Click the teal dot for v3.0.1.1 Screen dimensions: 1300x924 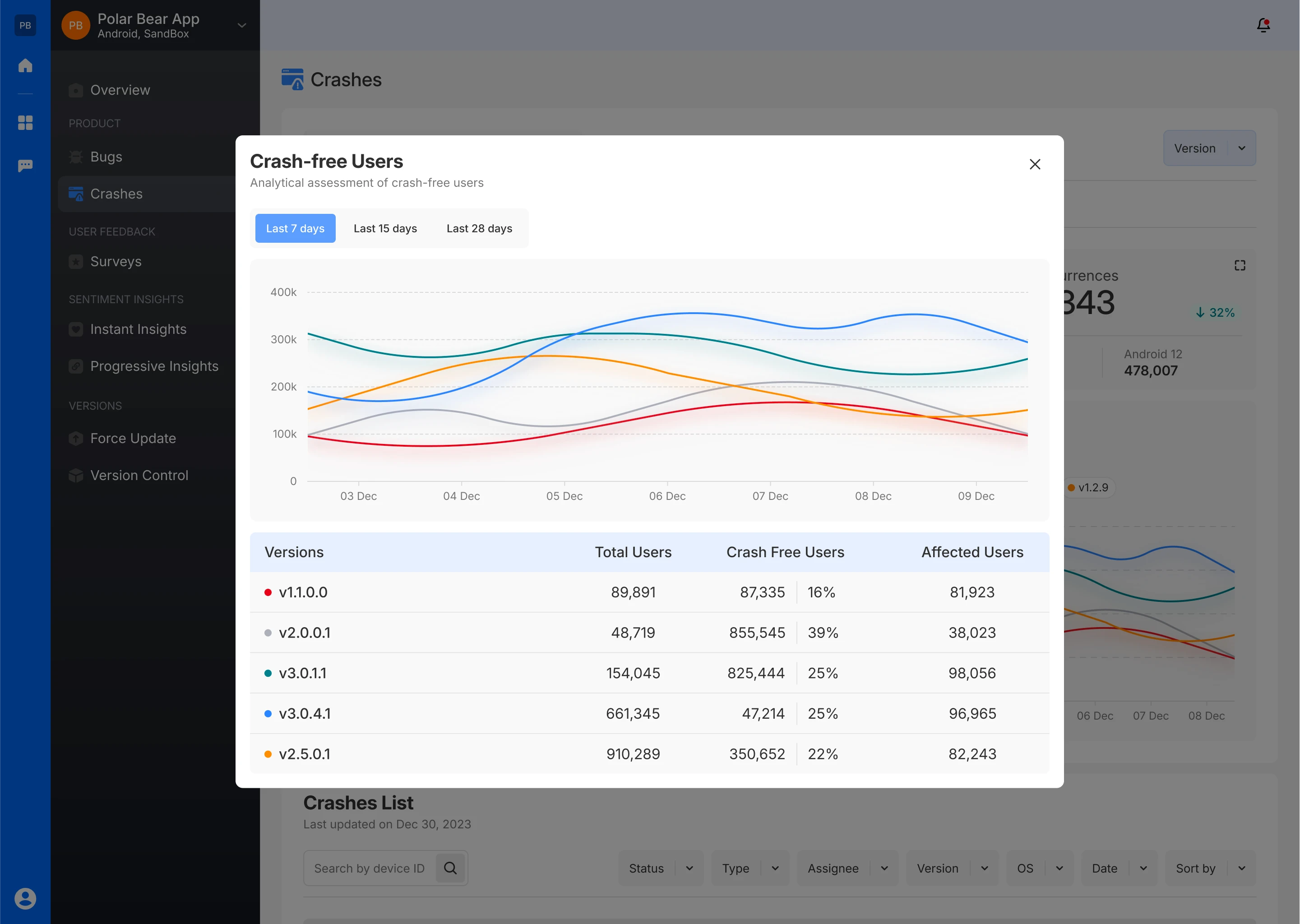click(x=268, y=673)
